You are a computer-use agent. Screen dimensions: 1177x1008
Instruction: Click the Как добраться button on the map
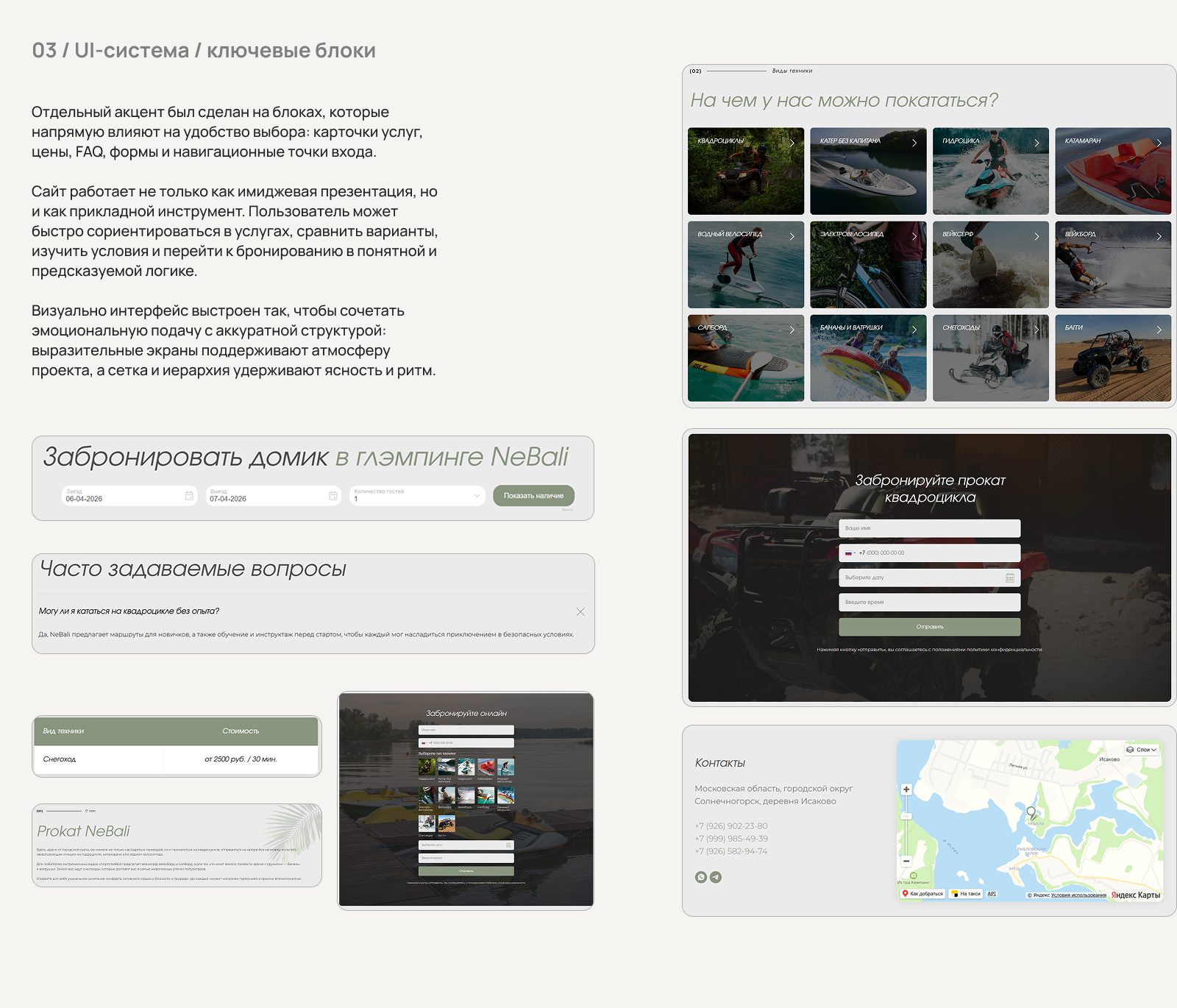pos(922,894)
